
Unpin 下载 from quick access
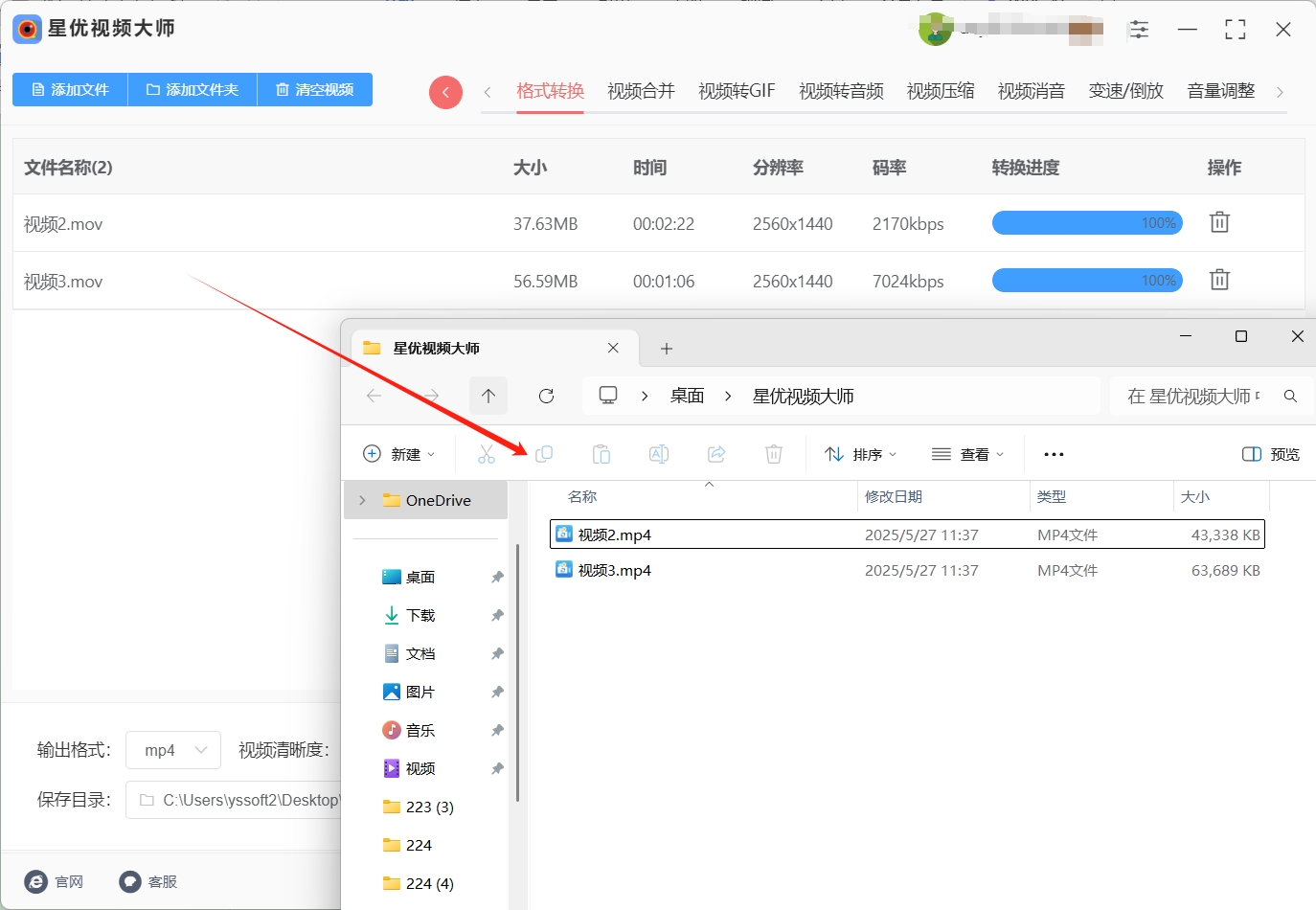pos(497,615)
